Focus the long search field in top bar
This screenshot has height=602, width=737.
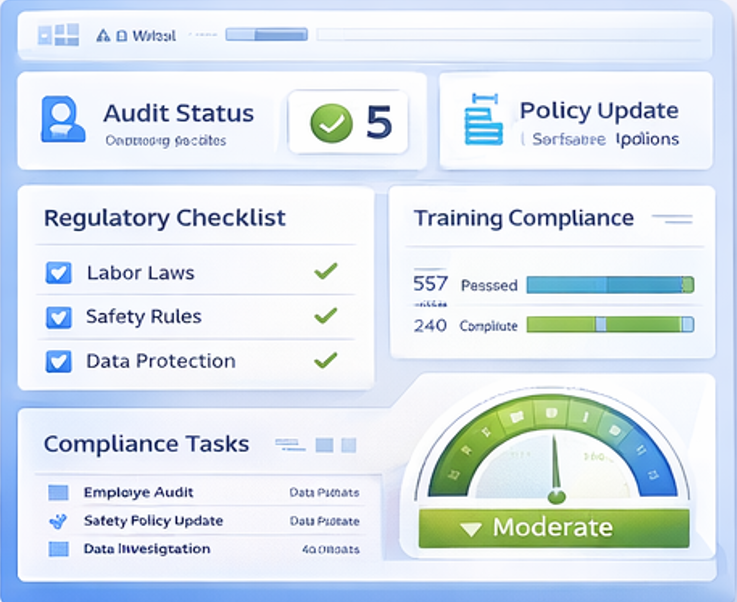click(x=510, y=35)
